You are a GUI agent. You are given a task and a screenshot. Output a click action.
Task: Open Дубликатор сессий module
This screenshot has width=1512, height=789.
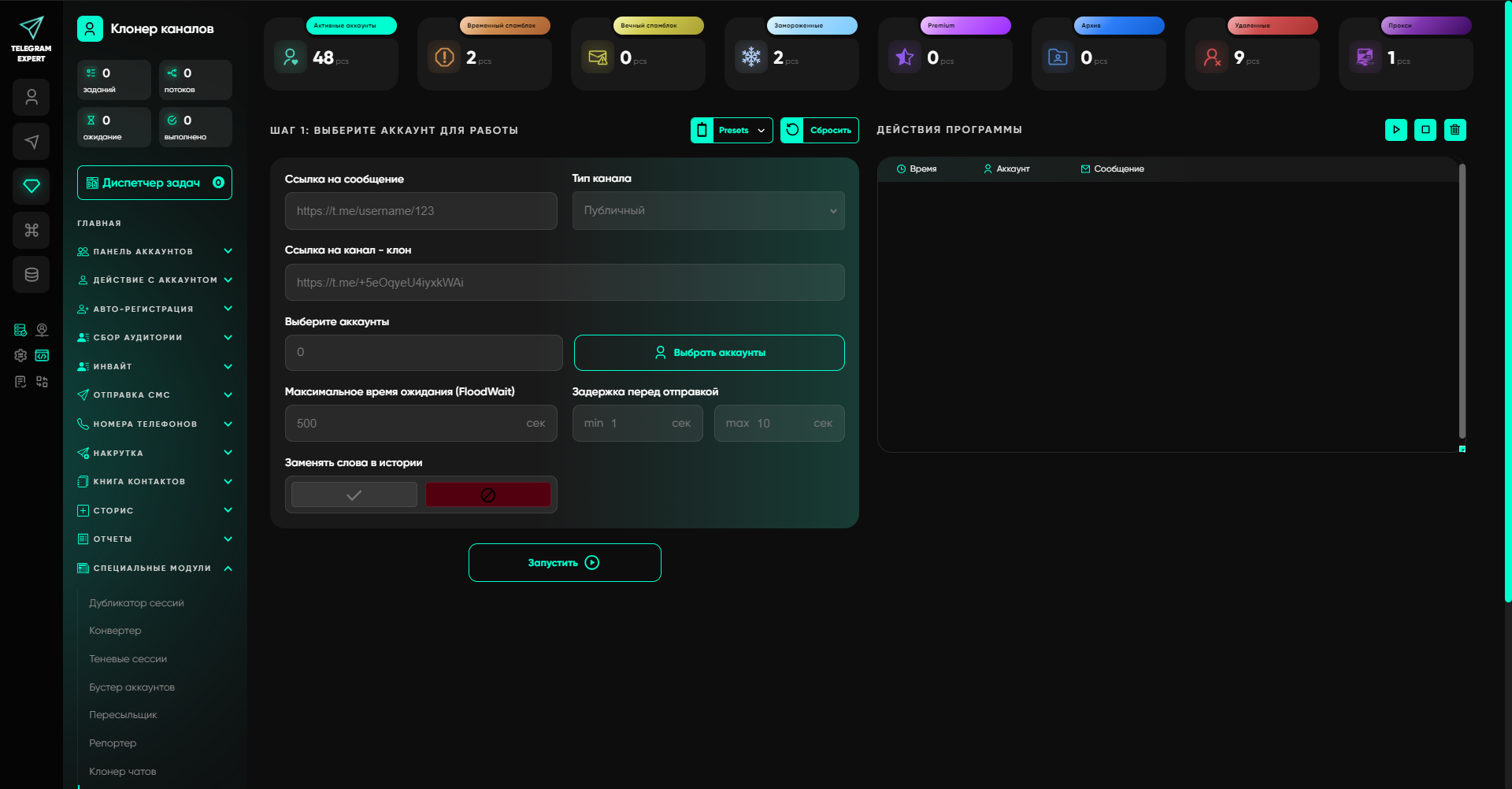pyautogui.click(x=136, y=603)
